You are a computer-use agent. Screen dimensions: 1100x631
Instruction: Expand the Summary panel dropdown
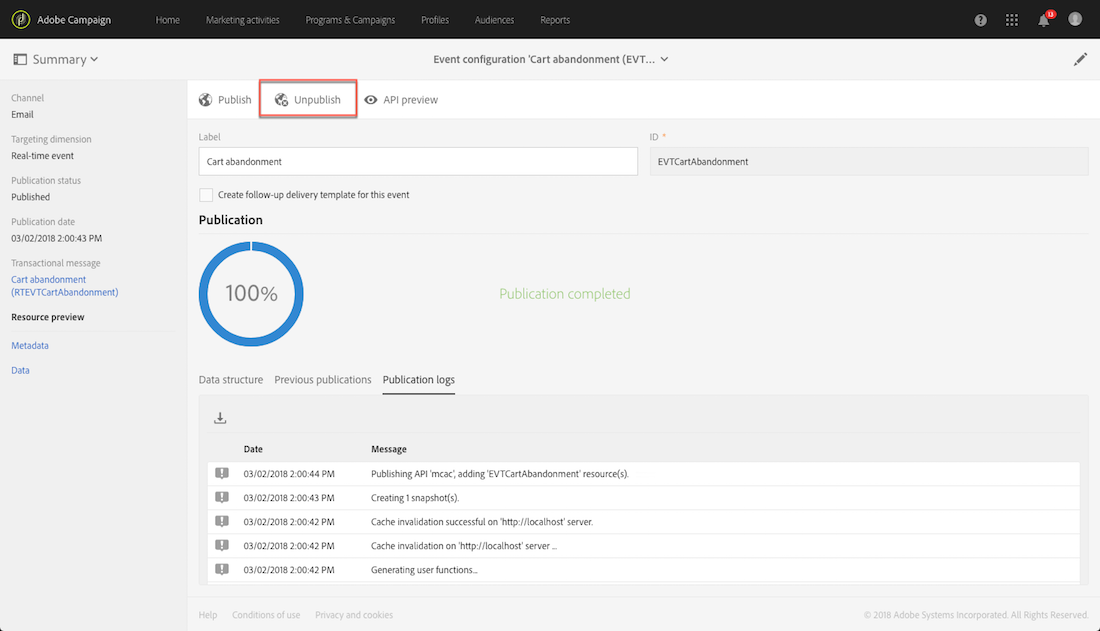click(56, 59)
